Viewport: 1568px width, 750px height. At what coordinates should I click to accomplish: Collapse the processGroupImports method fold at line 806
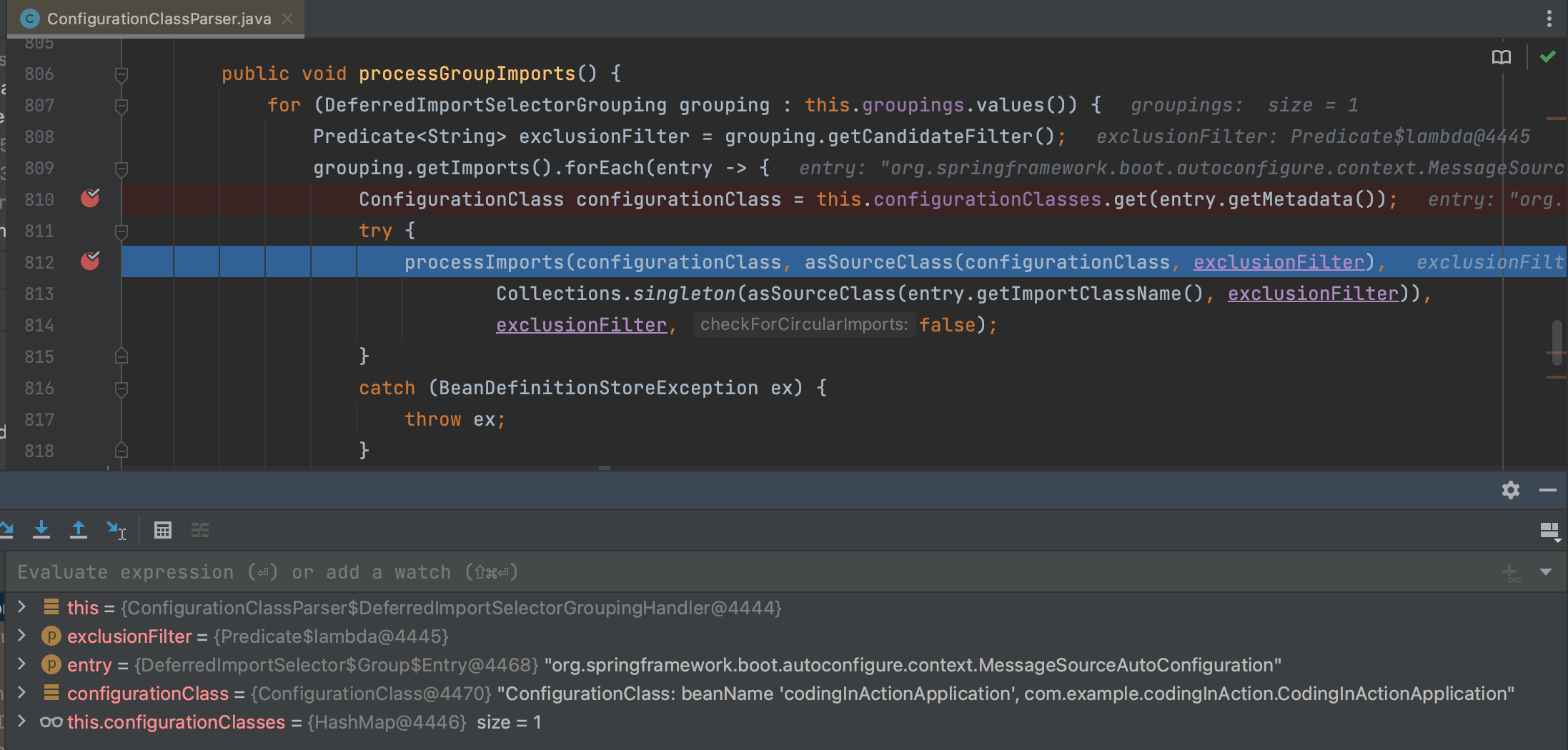121,74
